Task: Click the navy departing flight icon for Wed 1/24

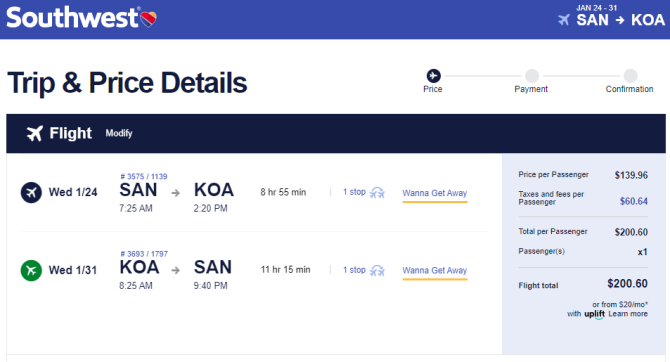Action: click(x=31, y=192)
